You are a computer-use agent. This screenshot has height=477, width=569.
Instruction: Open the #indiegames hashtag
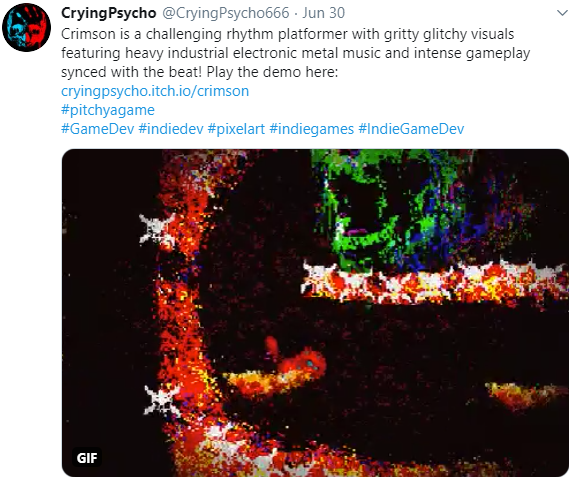[311, 129]
